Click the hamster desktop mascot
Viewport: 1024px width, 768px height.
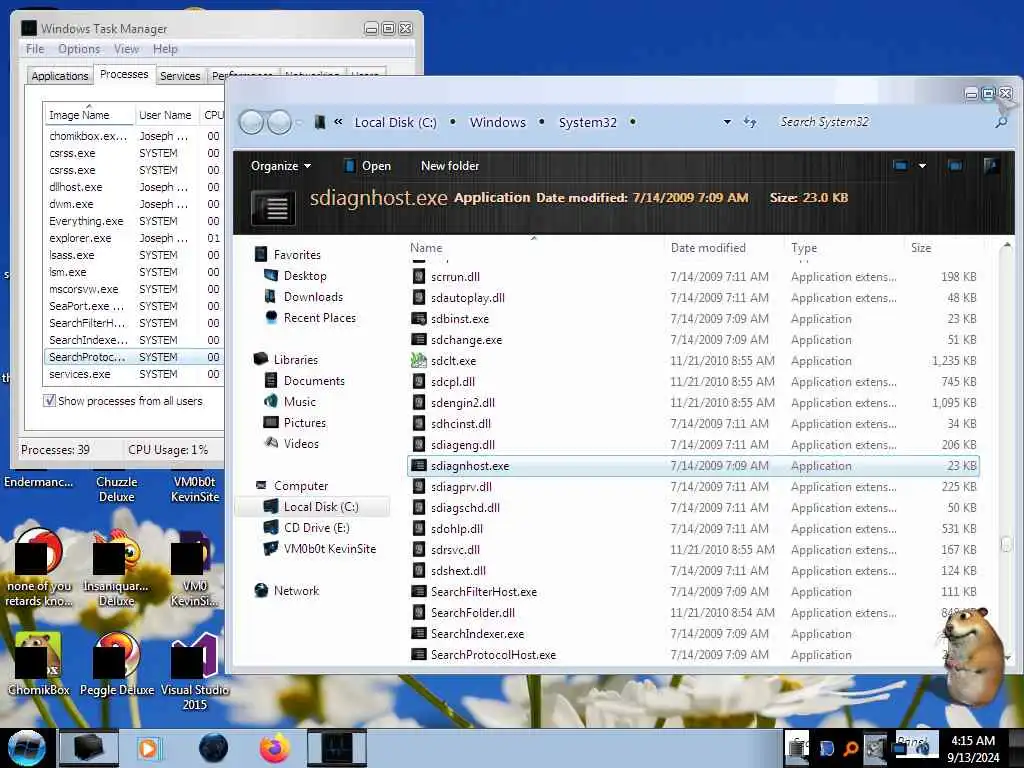[x=973, y=656]
